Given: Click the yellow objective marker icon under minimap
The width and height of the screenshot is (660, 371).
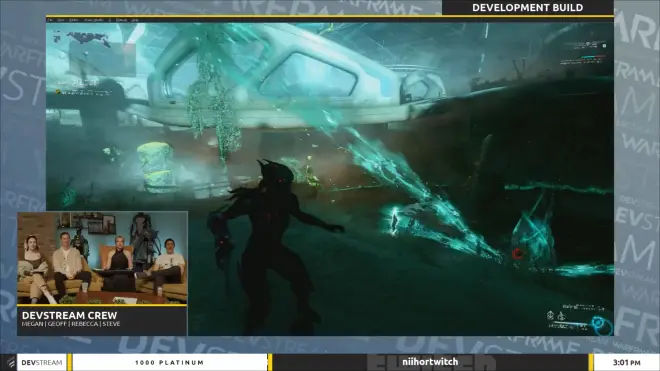Looking at the screenshot, I should pyautogui.click(x=58, y=92).
